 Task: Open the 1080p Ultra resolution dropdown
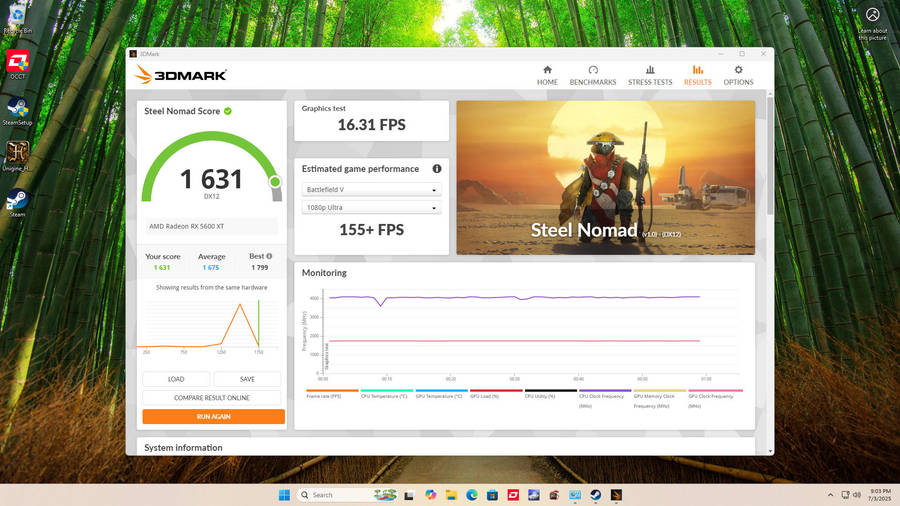(371, 208)
